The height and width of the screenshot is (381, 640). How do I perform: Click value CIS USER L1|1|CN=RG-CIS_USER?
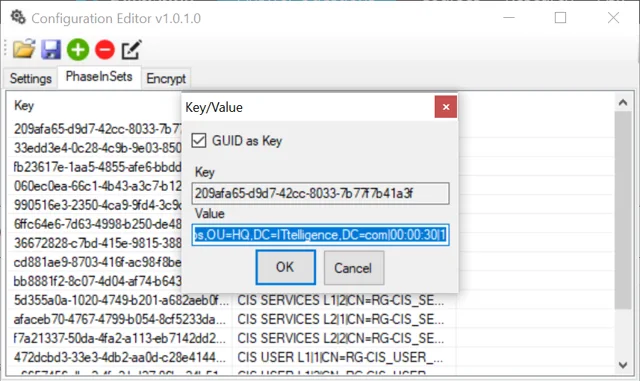tap(341, 357)
